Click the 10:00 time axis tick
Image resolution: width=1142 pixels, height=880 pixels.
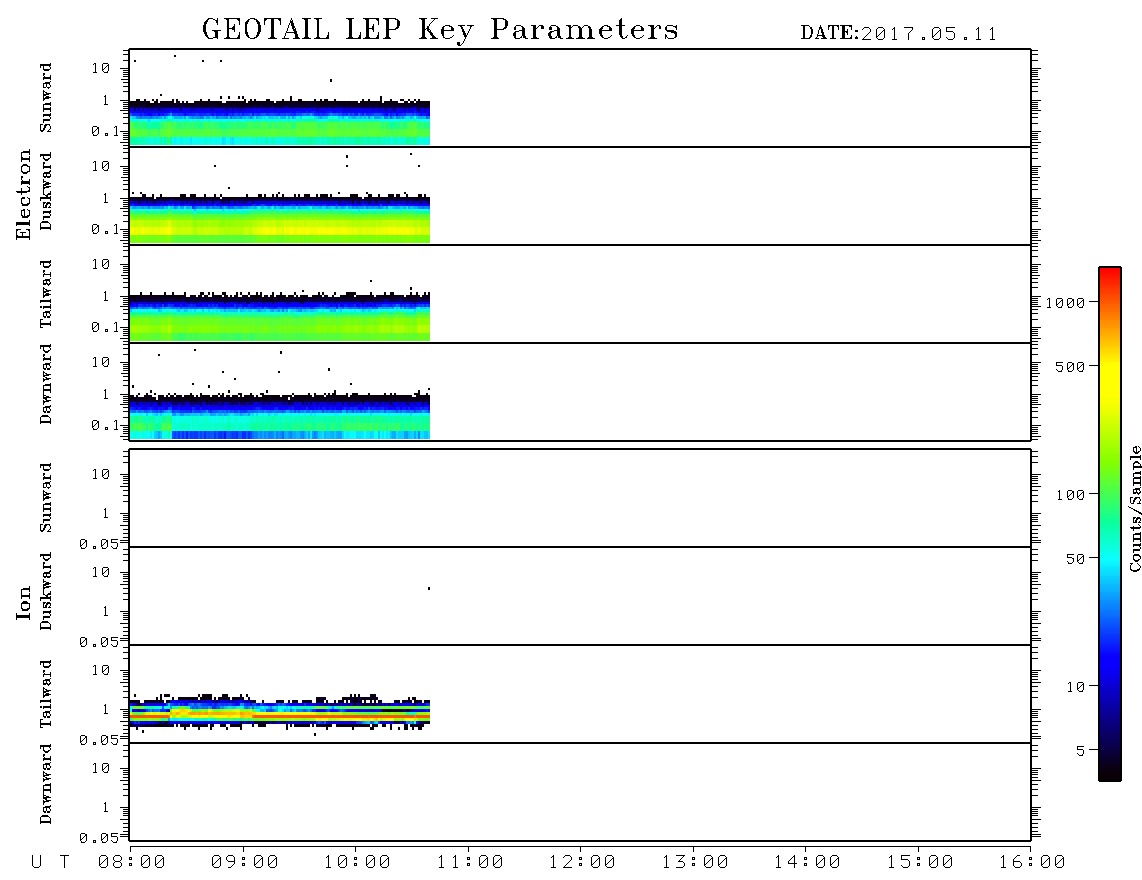click(x=357, y=863)
